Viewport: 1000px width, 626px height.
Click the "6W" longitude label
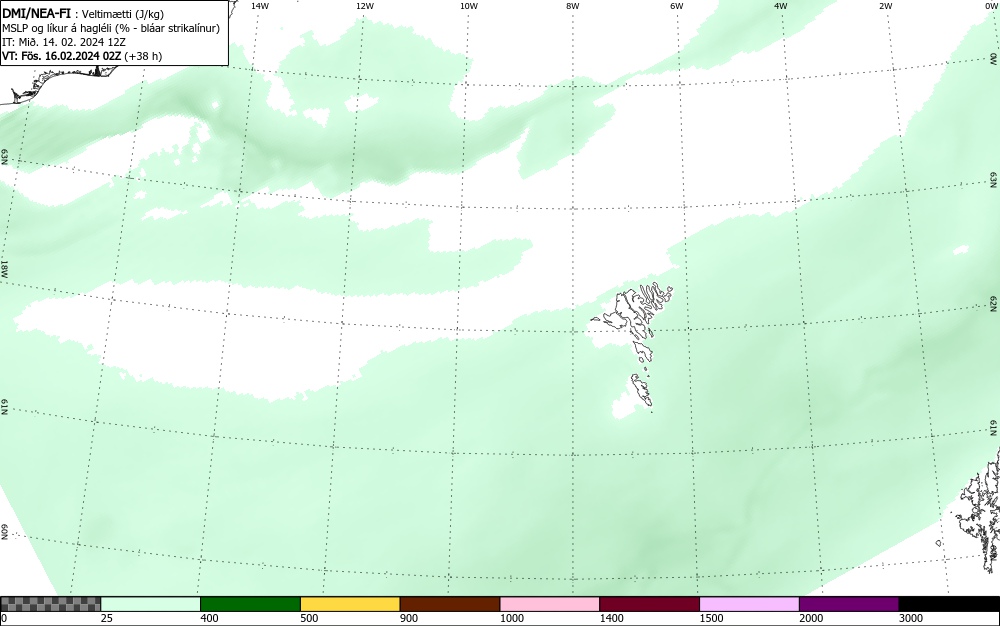coord(677,6)
